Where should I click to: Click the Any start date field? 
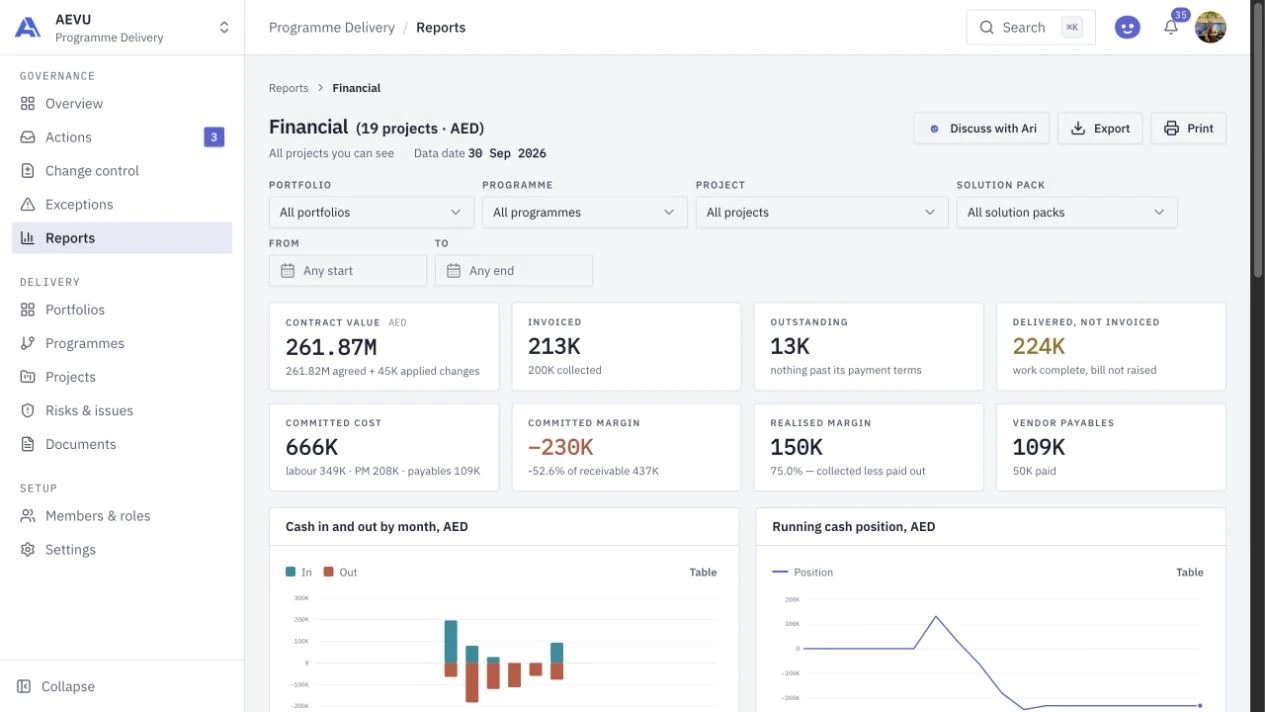click(348, 271)
